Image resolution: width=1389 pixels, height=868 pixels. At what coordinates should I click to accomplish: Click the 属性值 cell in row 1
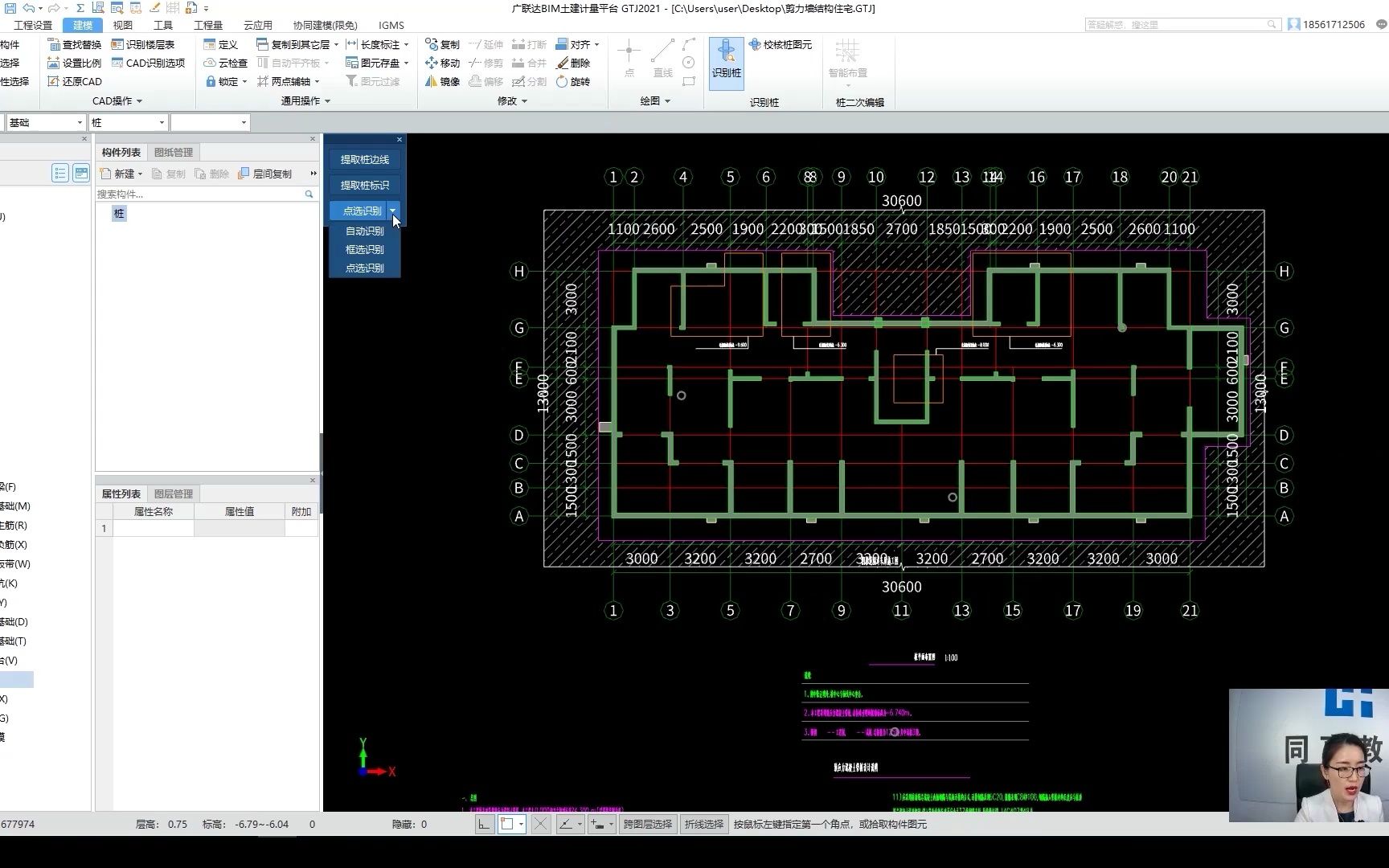click(239, 528)
